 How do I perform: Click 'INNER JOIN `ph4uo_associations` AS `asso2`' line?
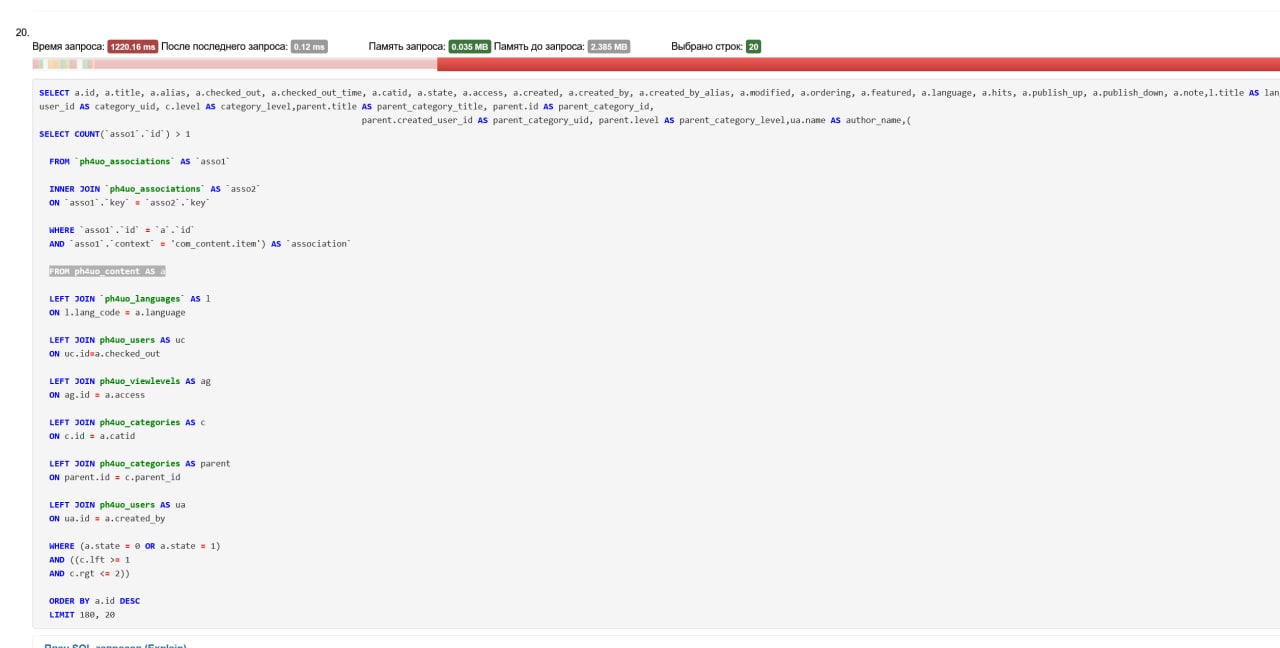point(155,189)
